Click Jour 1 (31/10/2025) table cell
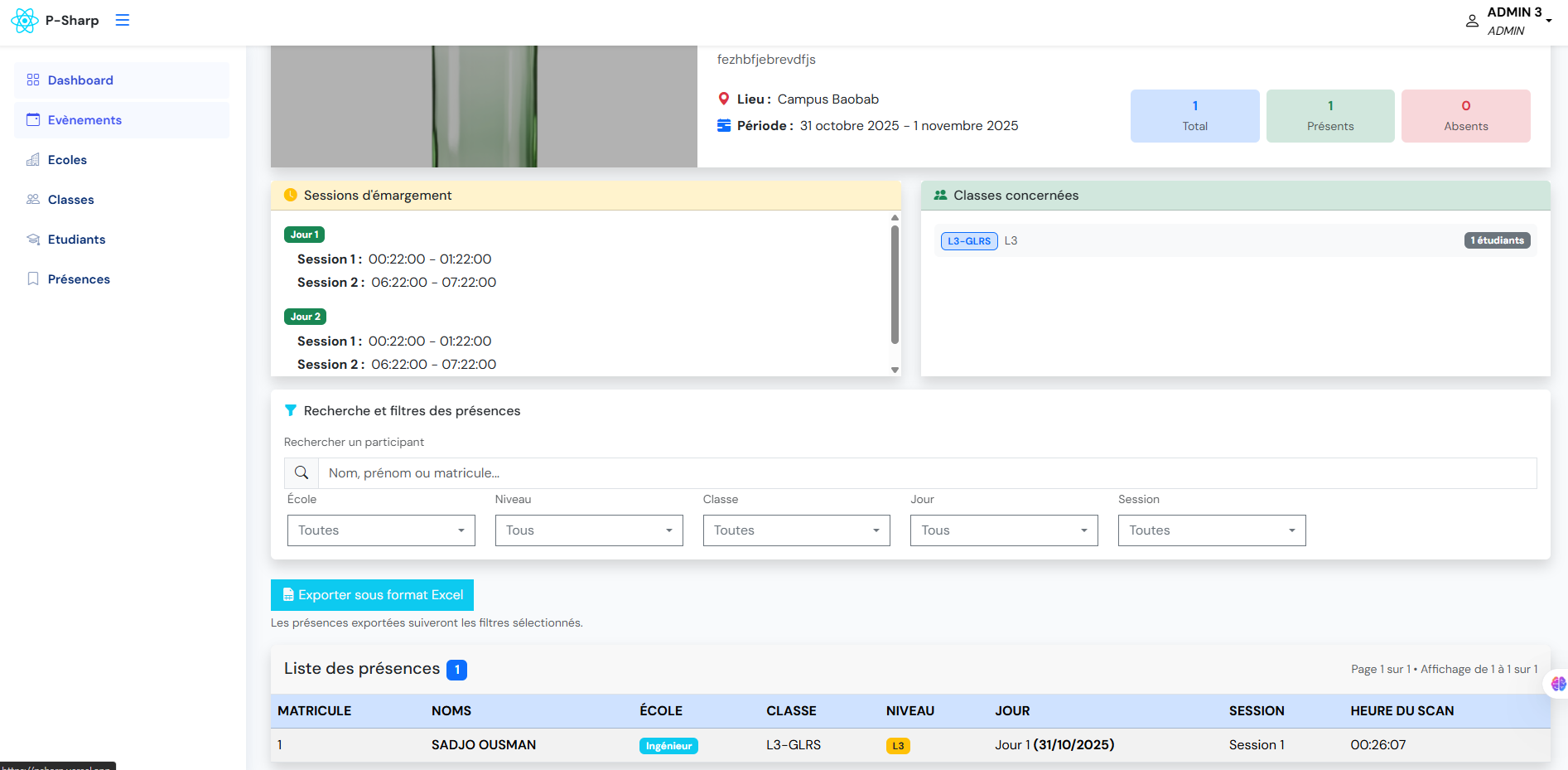This screenshot has height=770, width=1568. 1054,745
